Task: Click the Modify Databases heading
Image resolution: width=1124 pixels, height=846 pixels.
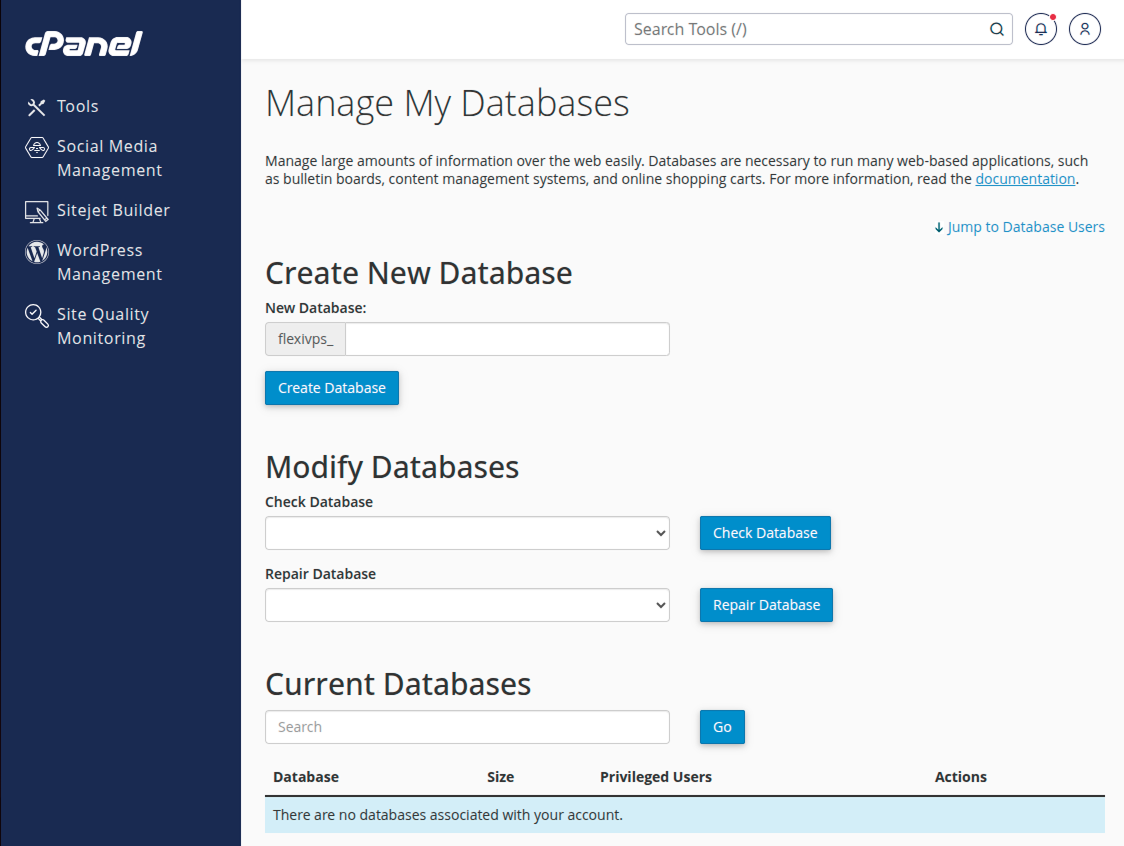Action: 392,467
